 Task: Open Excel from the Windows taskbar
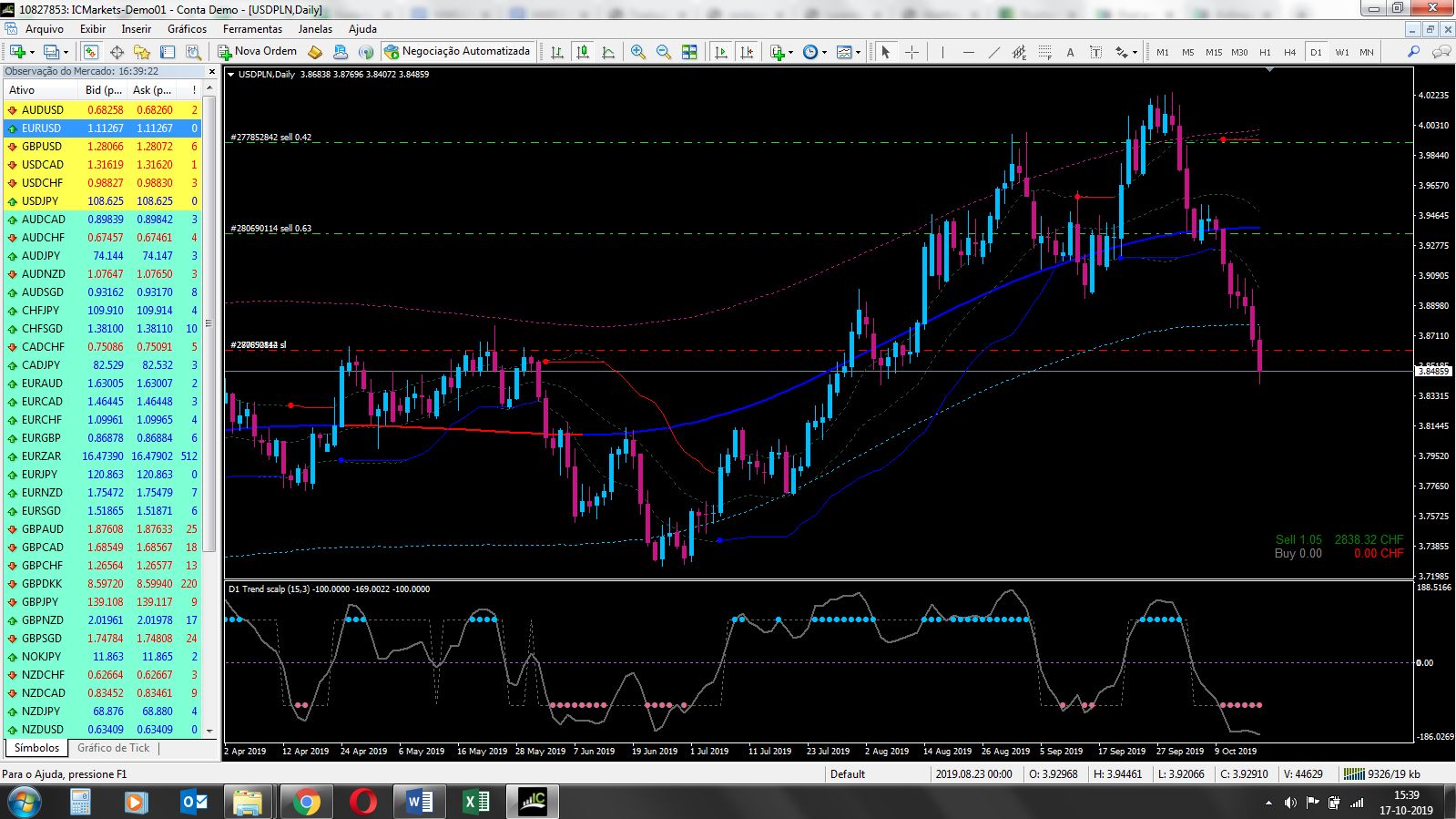475,802
